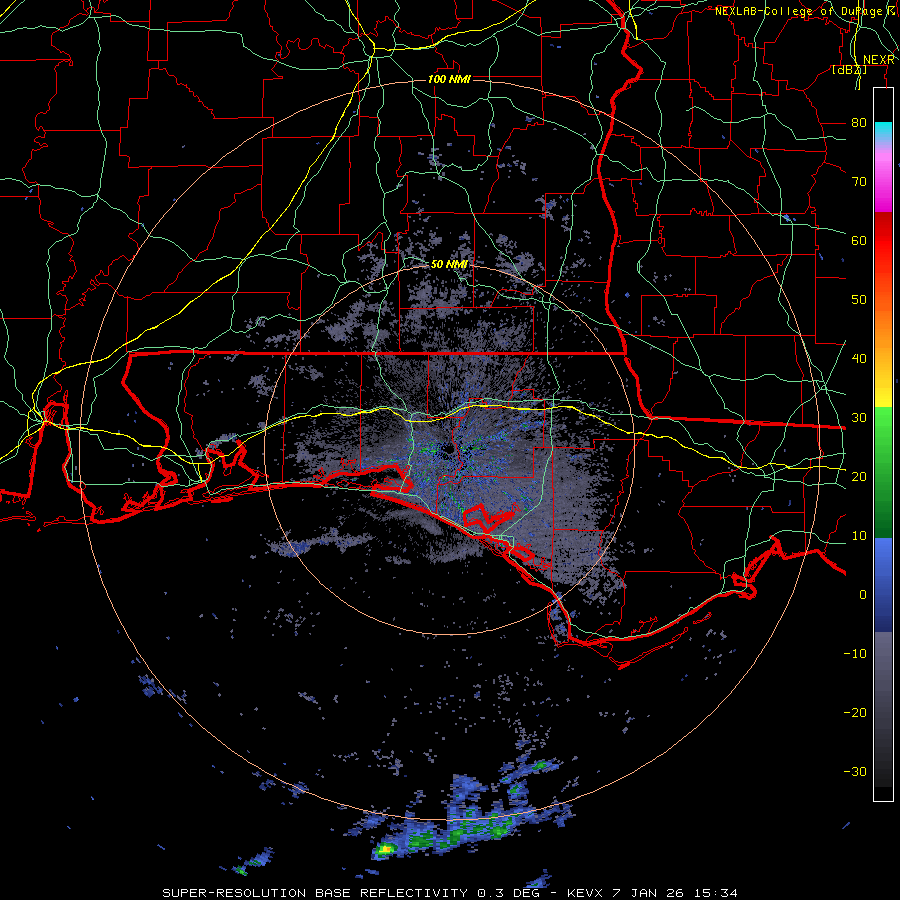Image resolution: width=900 pixels, height=900 pixels.
Task: Click the 70 value on the color scale
Action: pyautogui.click(x=859, y=181)
